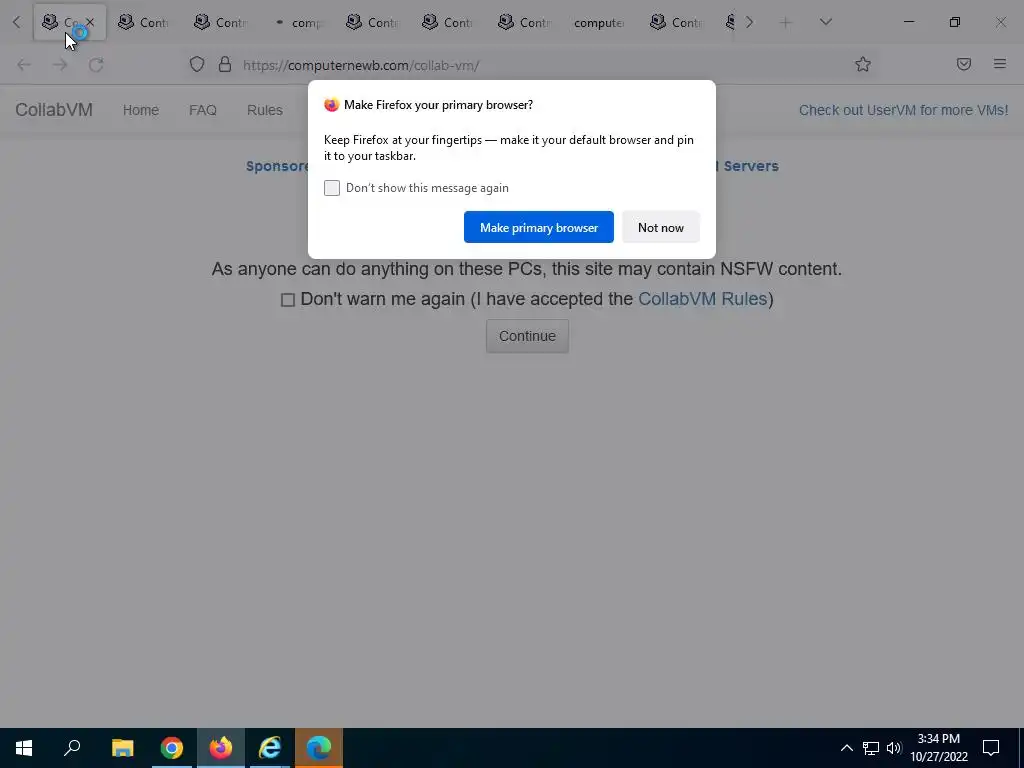
Task: Restore down the Firefox window
Action: point(955,22)
